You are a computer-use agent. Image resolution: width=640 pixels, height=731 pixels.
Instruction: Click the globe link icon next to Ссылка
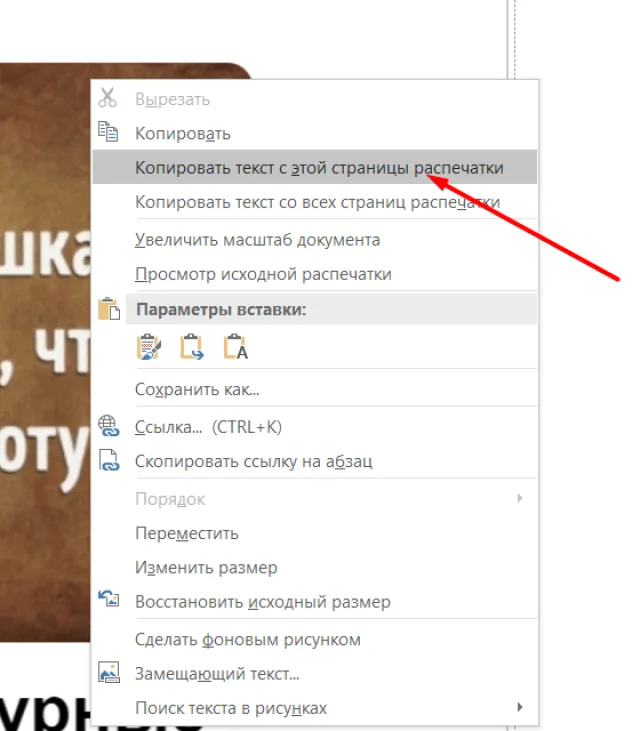click(x=109, y=426)
